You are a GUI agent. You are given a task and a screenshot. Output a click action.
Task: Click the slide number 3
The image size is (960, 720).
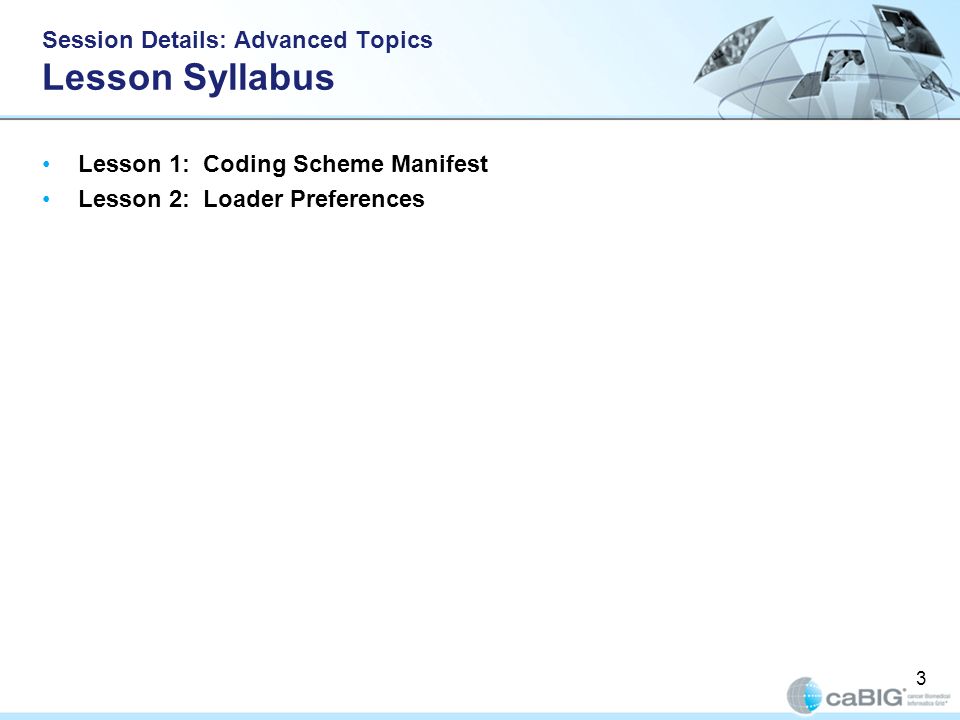921,678
